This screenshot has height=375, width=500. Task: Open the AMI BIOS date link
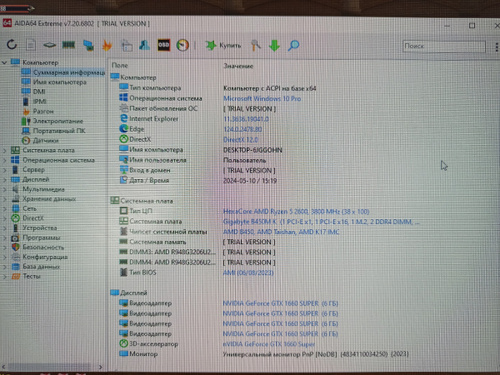pos(248,273)
